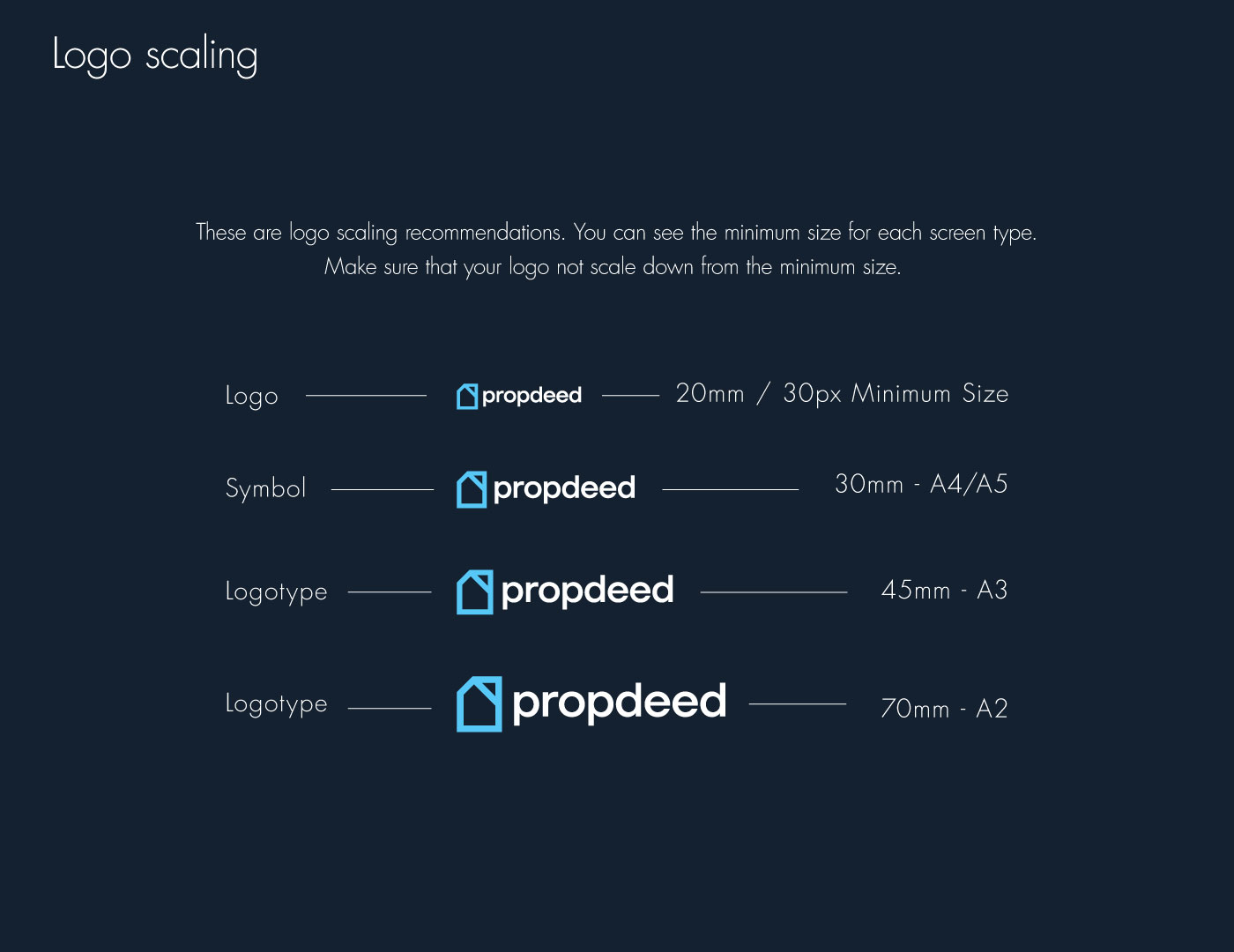Select the upper 'Logotype' row label
This screenshot has width=1234, height=952.
(x=277, y=591)
